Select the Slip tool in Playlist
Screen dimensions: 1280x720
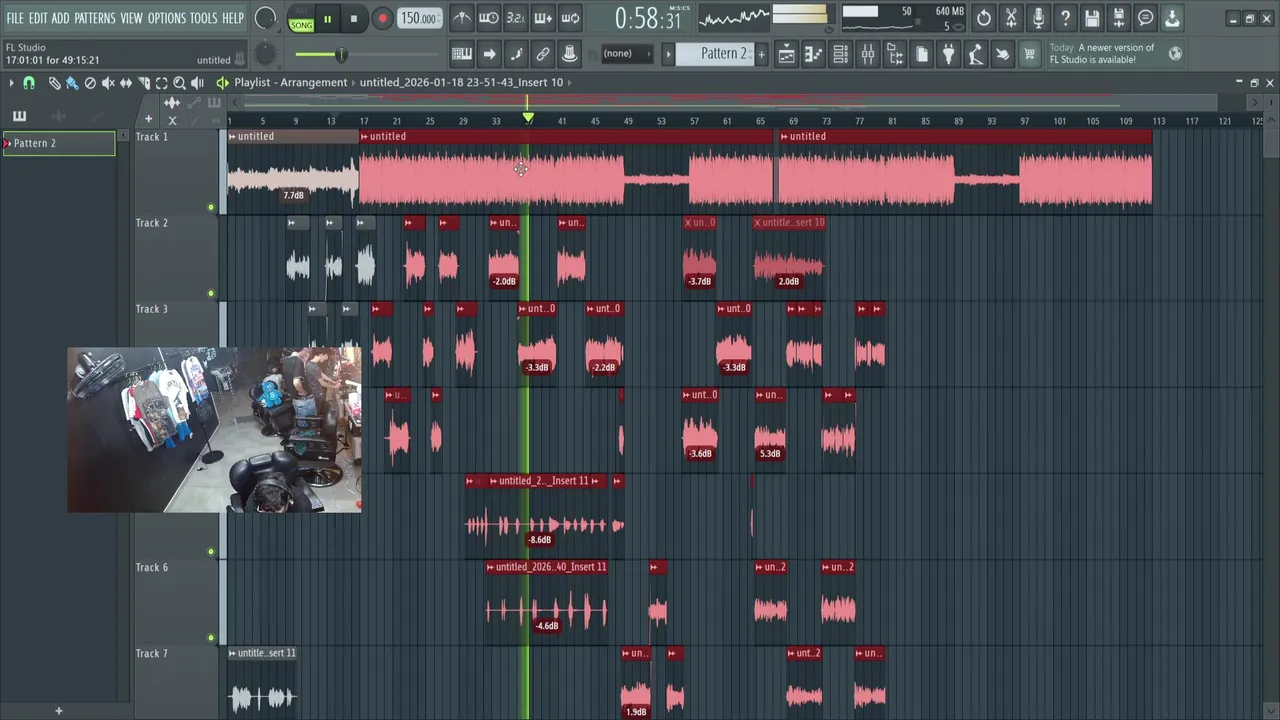click(126, 83)
